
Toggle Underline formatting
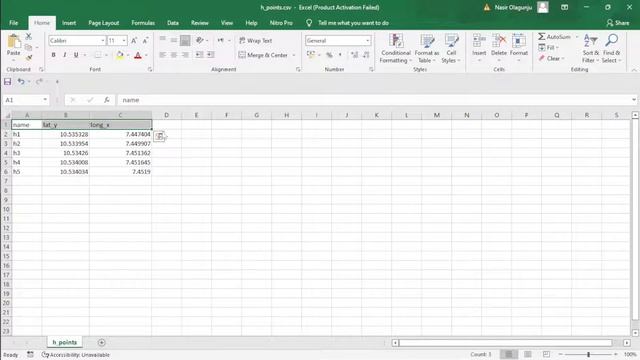pos(76,55)
